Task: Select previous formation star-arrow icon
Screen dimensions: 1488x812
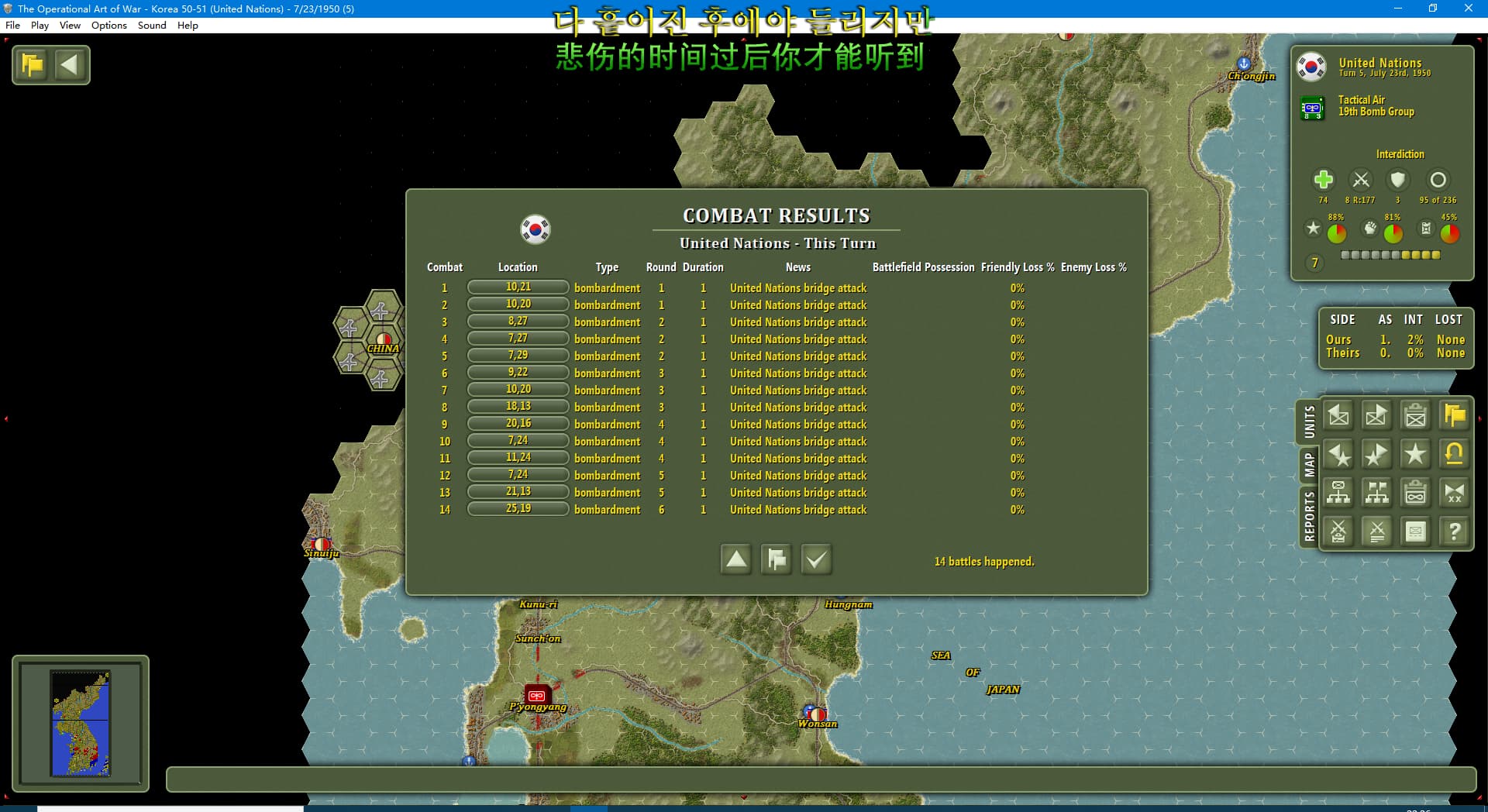Action: 1338,454
